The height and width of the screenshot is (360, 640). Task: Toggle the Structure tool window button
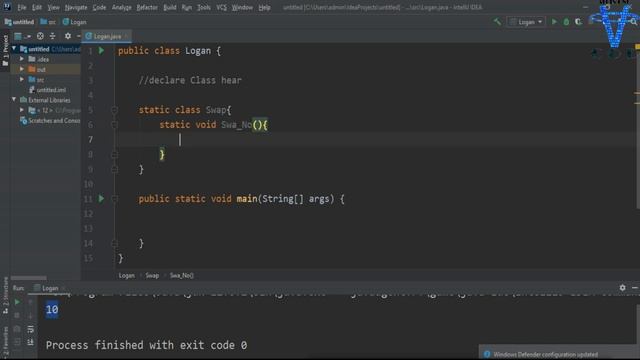[5, 295]
